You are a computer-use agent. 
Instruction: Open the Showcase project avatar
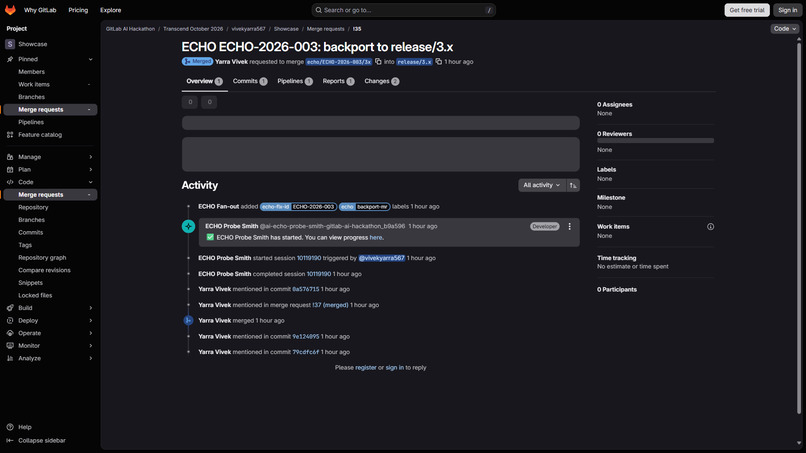click(x=10, y=44)
